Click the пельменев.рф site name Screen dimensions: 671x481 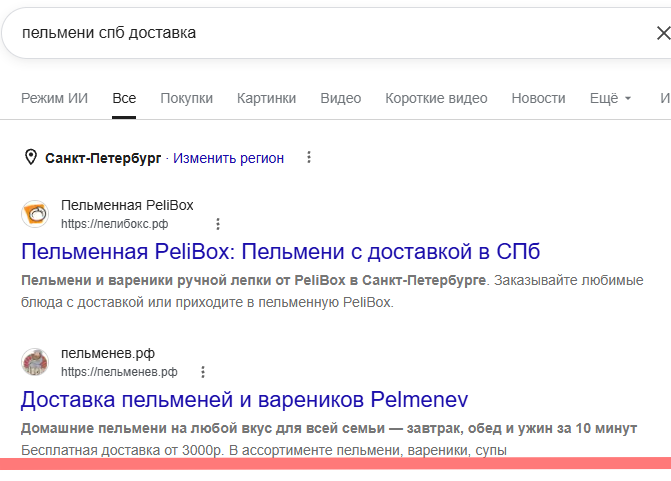click(108, 353)
